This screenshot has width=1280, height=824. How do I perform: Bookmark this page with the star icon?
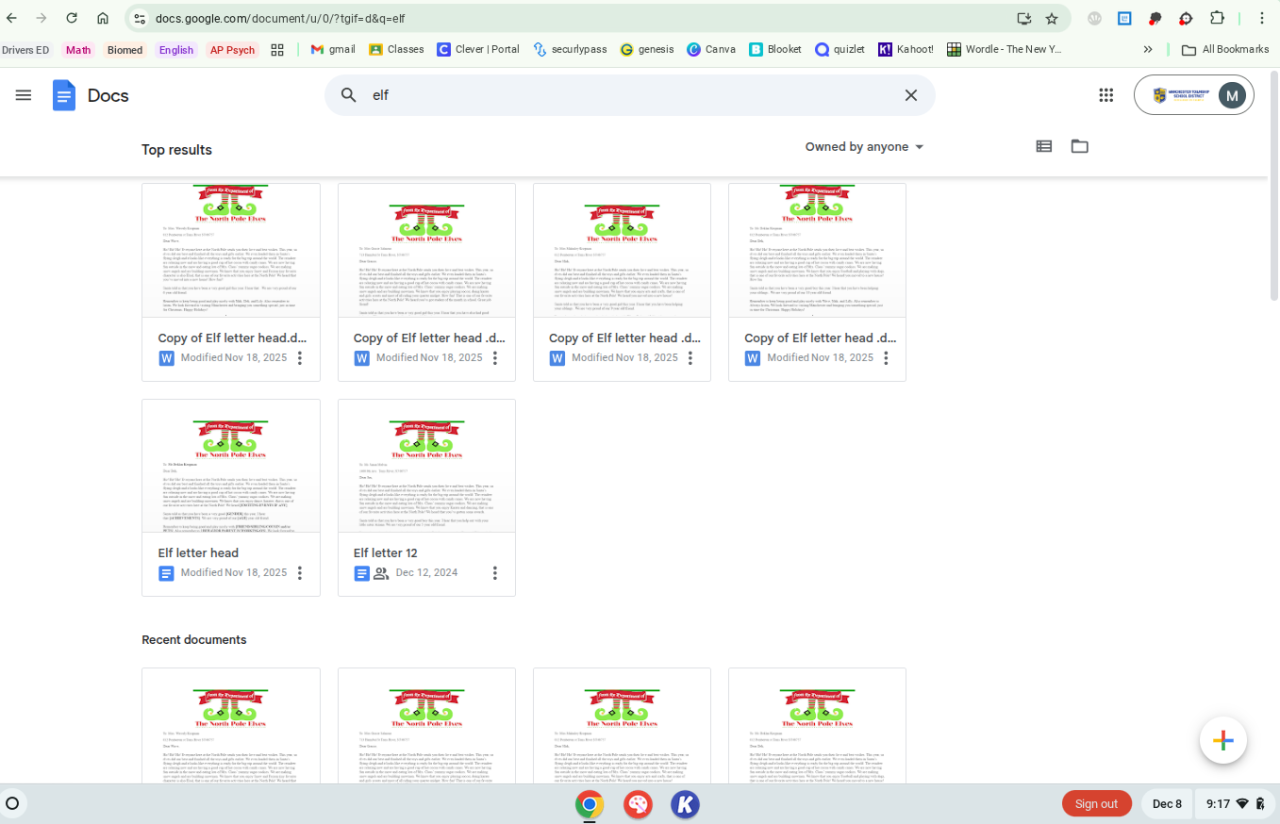point(1051,18)
